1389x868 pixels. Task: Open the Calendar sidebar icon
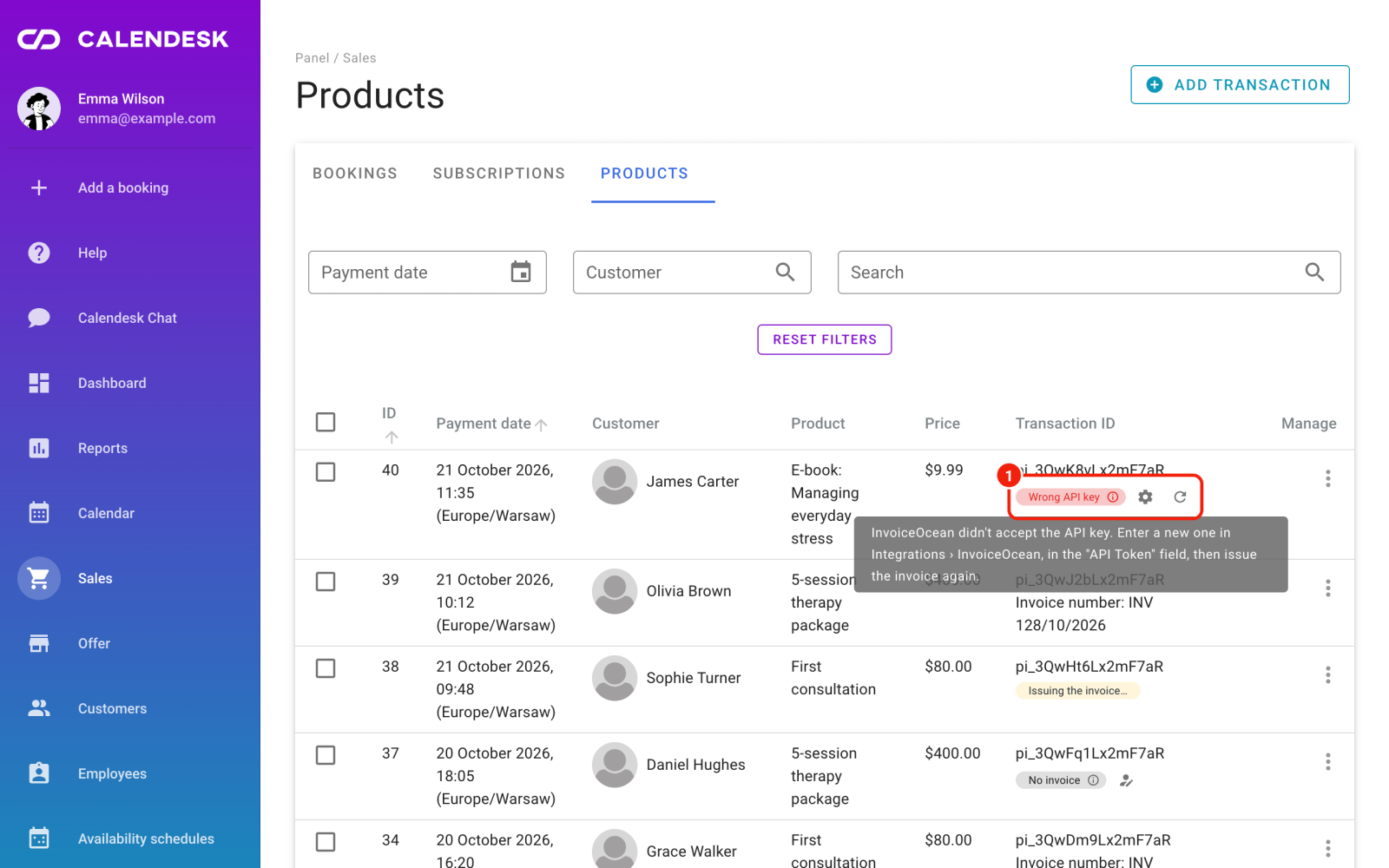[x=39, y=513]
